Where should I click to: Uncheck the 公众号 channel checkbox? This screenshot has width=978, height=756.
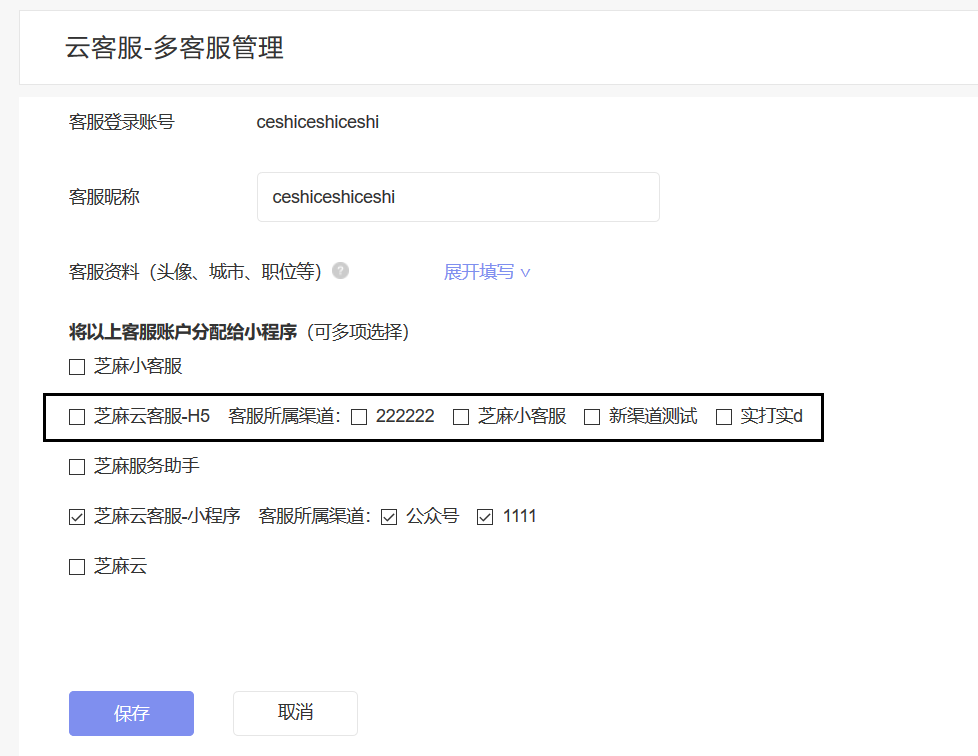click(389, 517)
